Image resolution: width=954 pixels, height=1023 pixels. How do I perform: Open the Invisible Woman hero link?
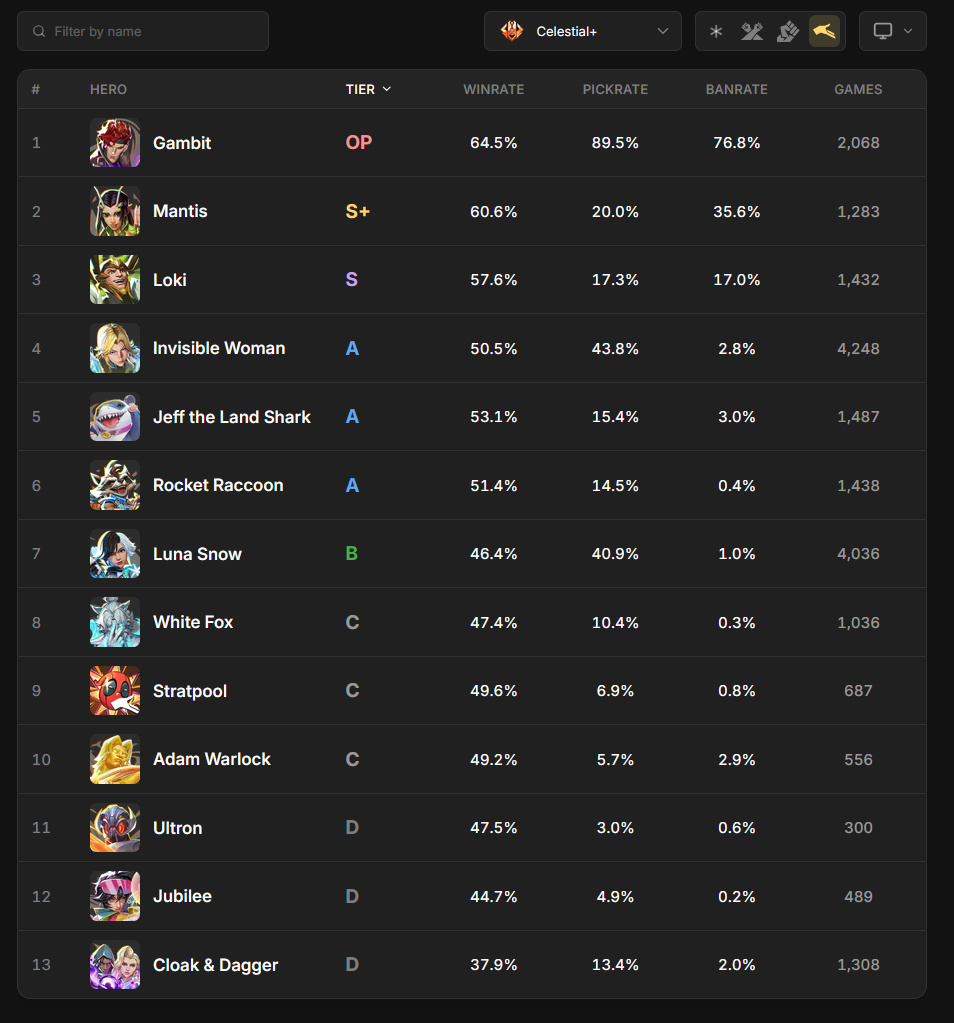219,348
